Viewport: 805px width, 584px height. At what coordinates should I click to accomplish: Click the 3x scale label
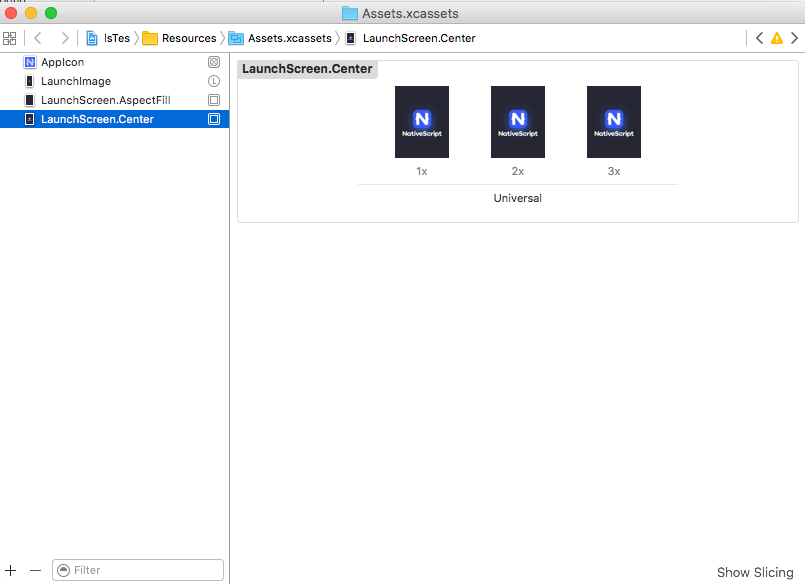click(614, 171)
